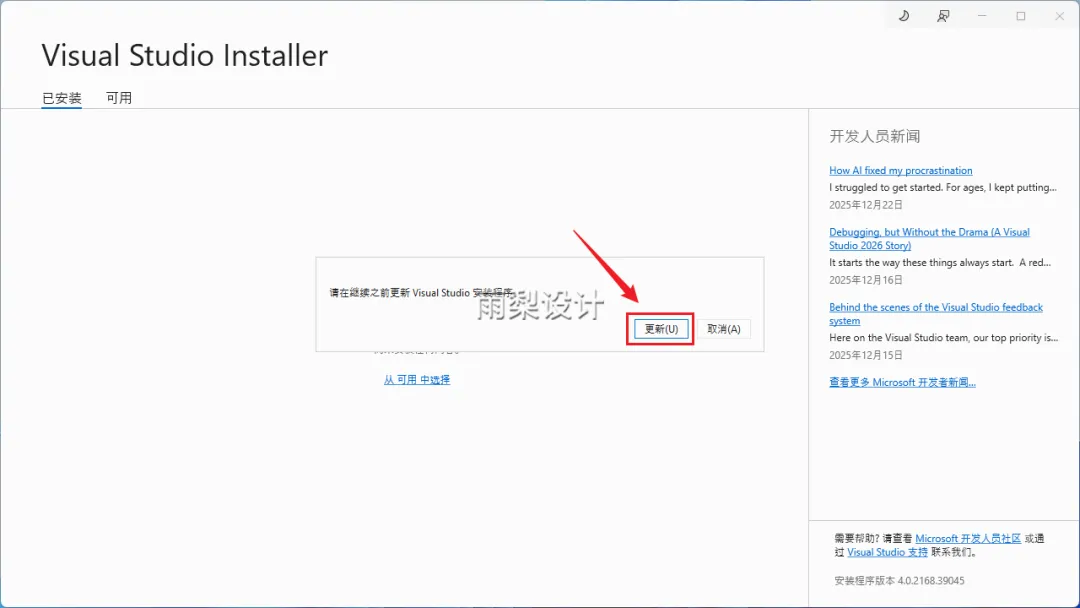The width and height of the screenshot is (1080, 608).
Task: Click the date 2025年12月15日
Action: (x=866, y=355)
